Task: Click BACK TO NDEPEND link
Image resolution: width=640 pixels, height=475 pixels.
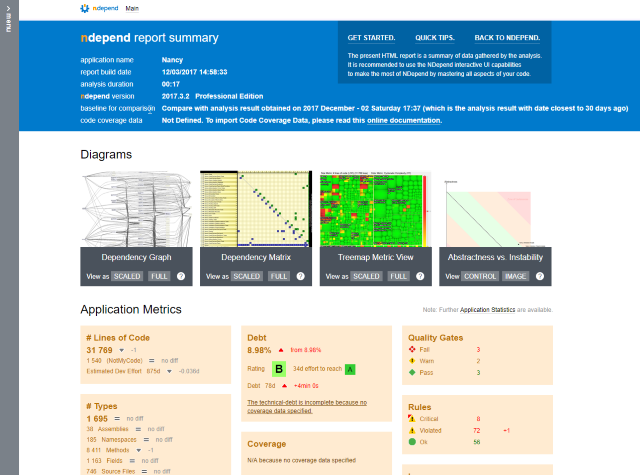Action: point(507,38)
